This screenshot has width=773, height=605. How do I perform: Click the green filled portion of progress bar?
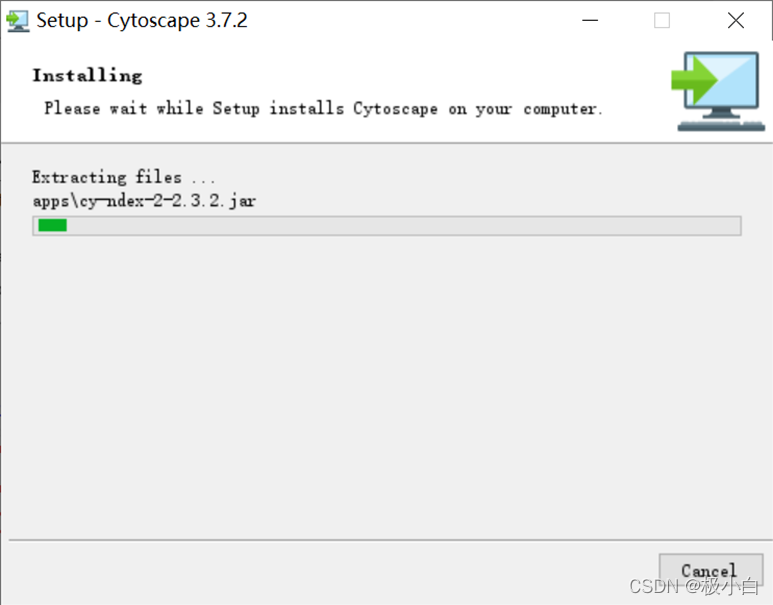52,225
